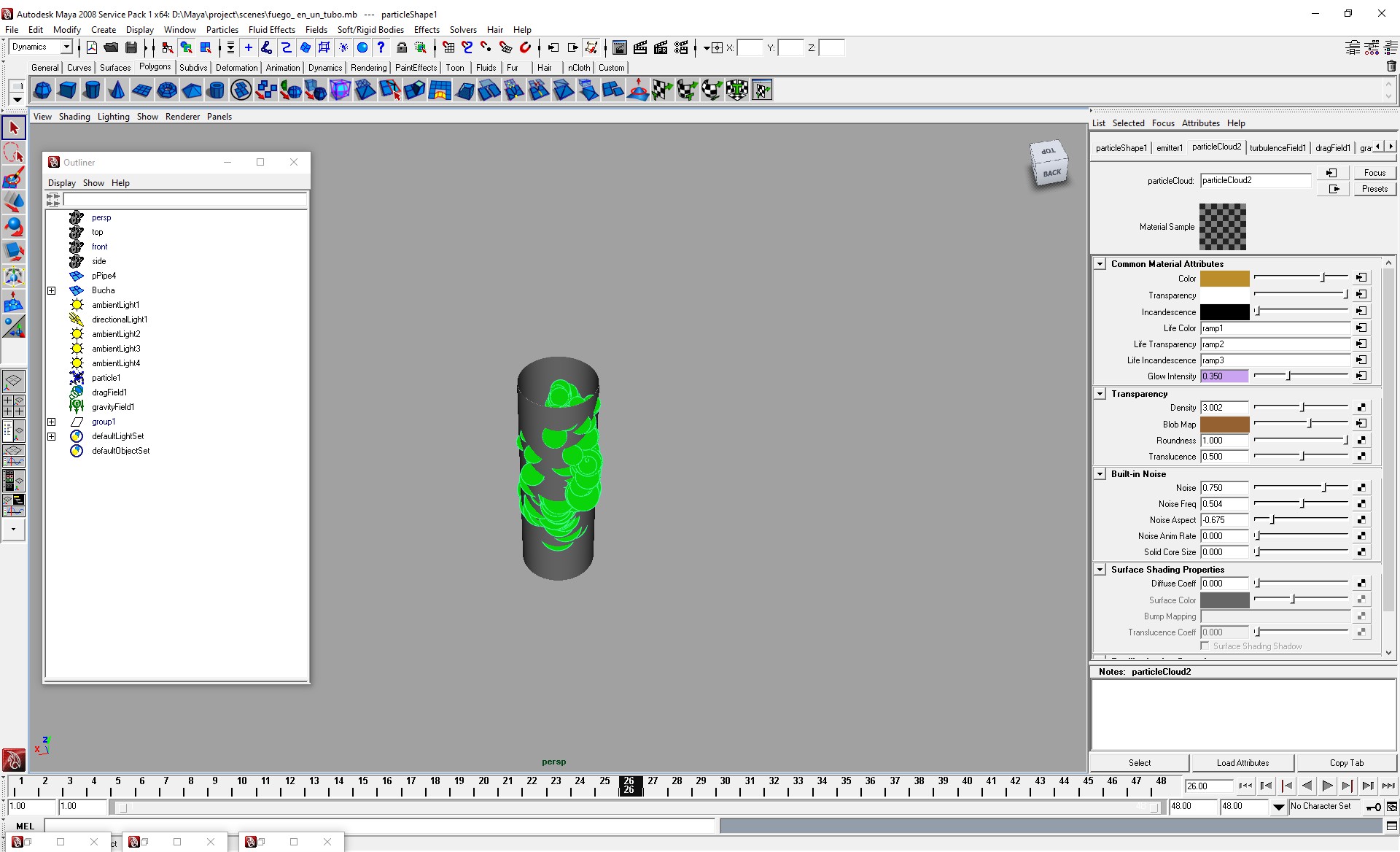
Task: Open the Dynamics menu set dropdown
Action: coord(66,47)
